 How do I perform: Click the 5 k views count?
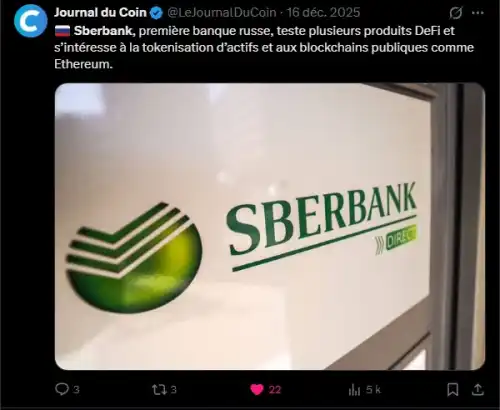click(x=373, y=389)
